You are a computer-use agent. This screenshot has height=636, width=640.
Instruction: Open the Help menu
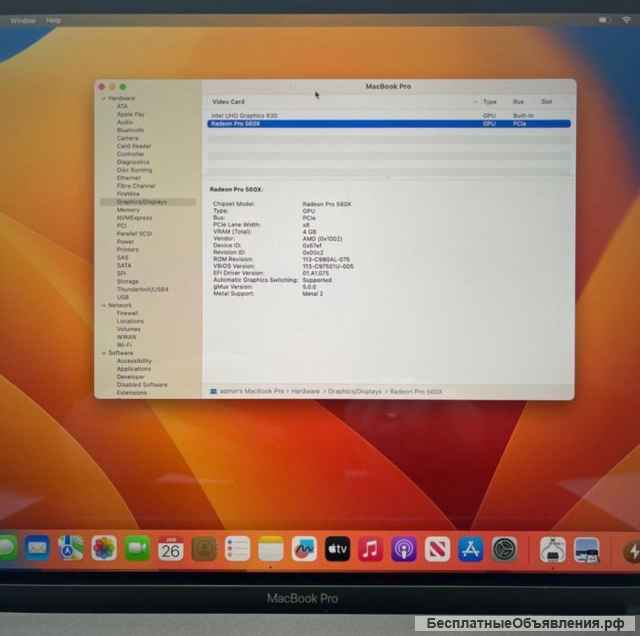point(53,20)
